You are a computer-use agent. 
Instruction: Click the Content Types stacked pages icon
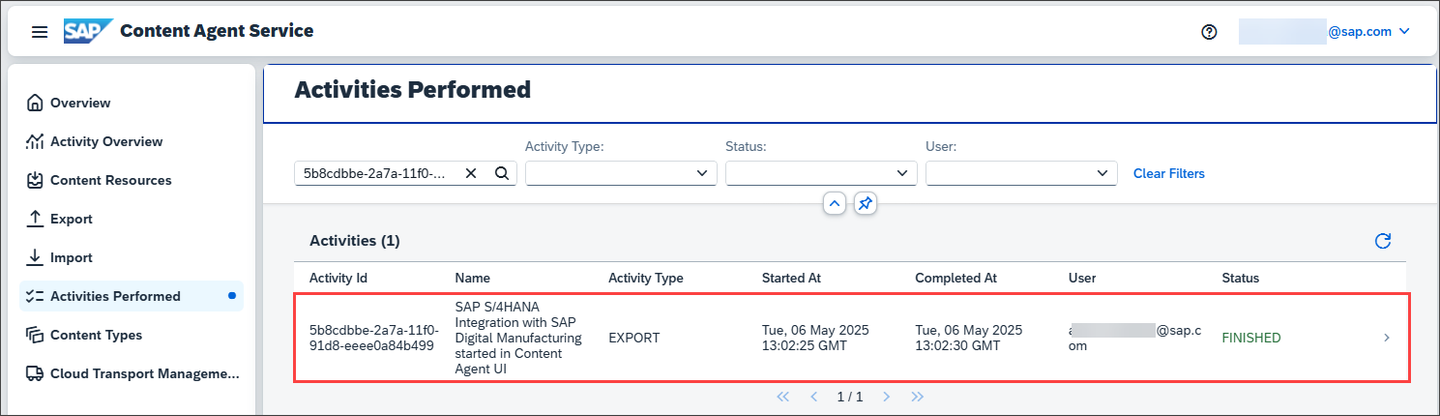point(35,335)
